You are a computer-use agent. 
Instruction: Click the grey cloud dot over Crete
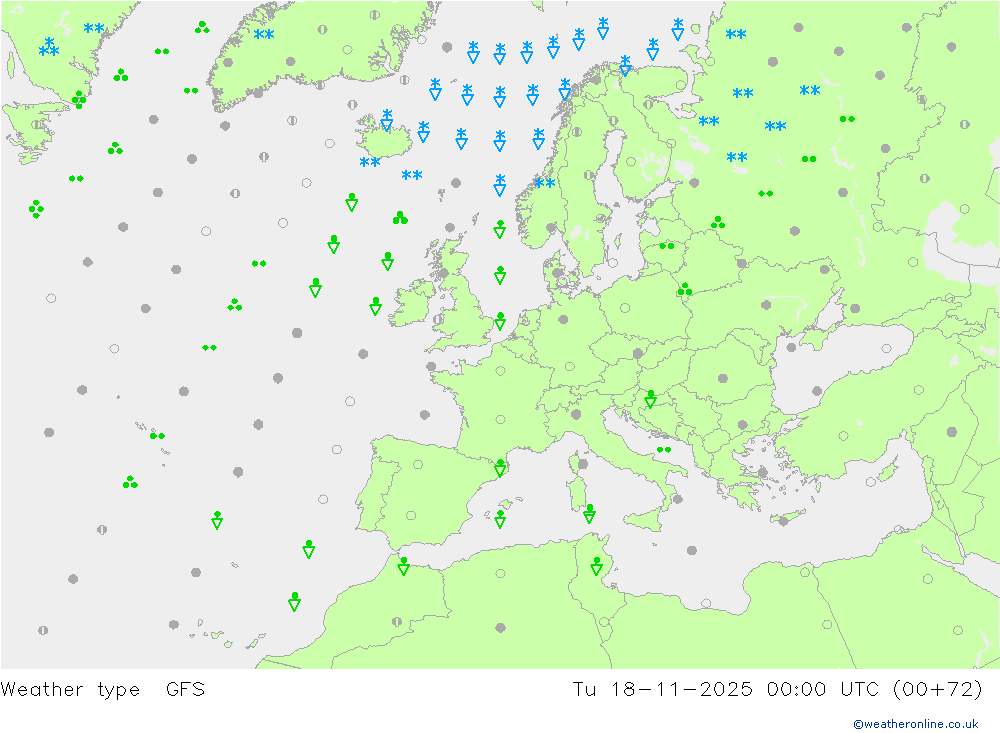(x=783, y=521)
